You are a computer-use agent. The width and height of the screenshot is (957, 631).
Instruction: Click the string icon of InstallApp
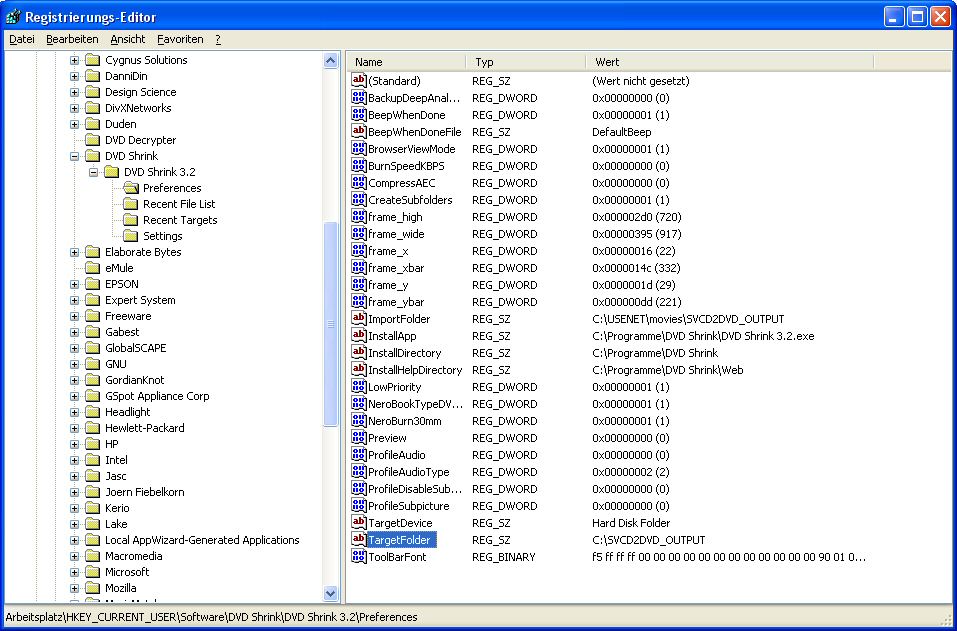coord(359,336)
